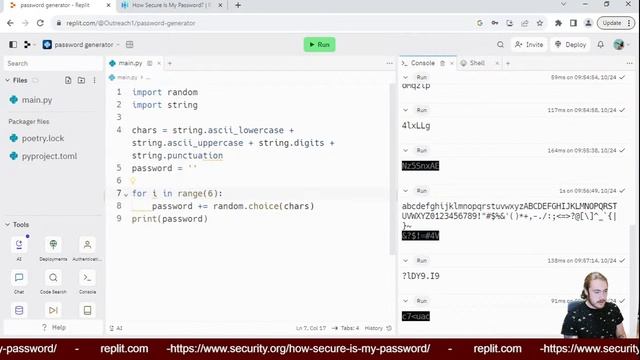Viewport: 640px width, 360px height.
Task: Open the History button in status bar
Action: pyautogui.click(x=378, y=328)
